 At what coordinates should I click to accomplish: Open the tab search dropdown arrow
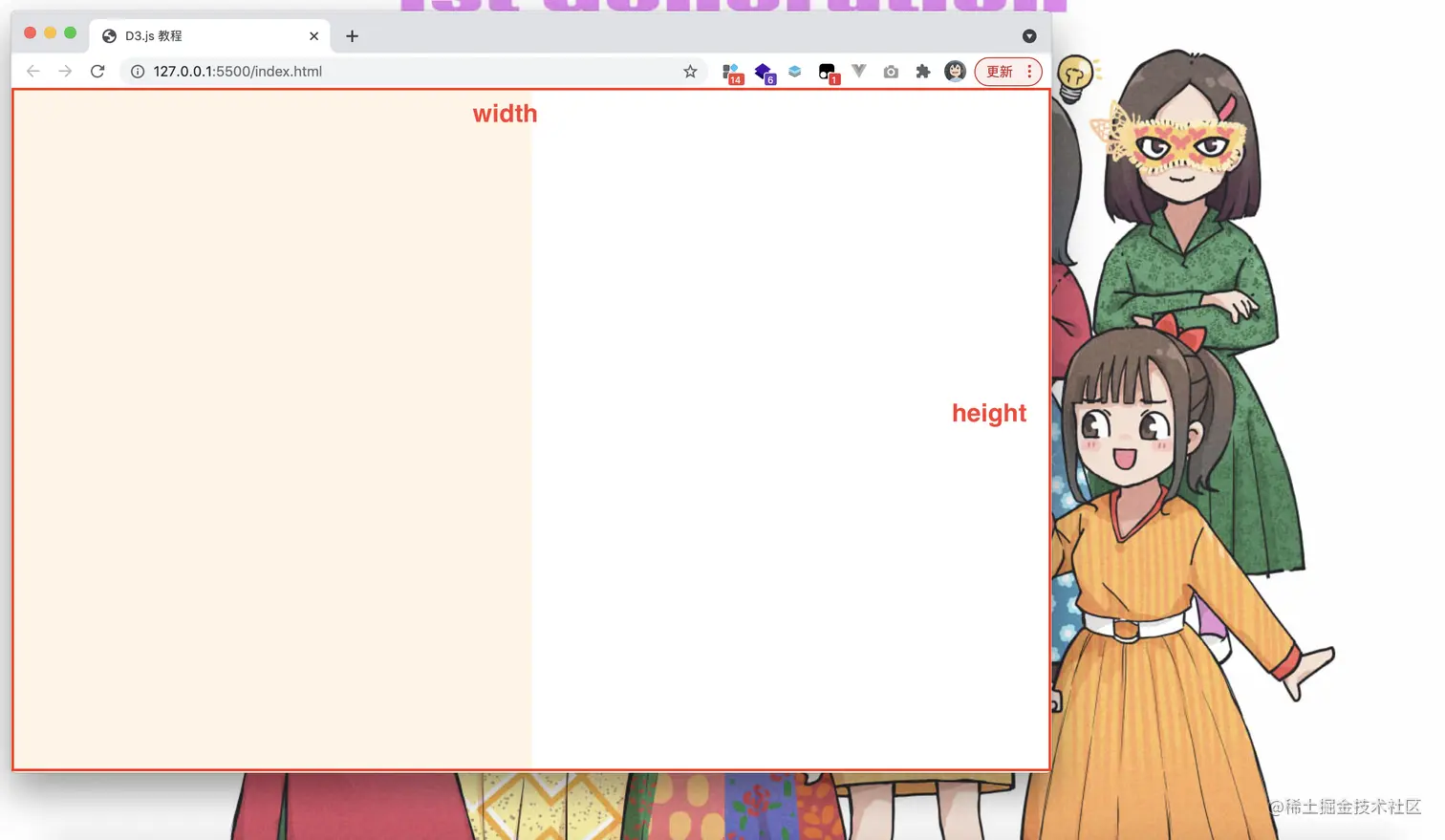pyautogui.click(x=1029, y=36)
